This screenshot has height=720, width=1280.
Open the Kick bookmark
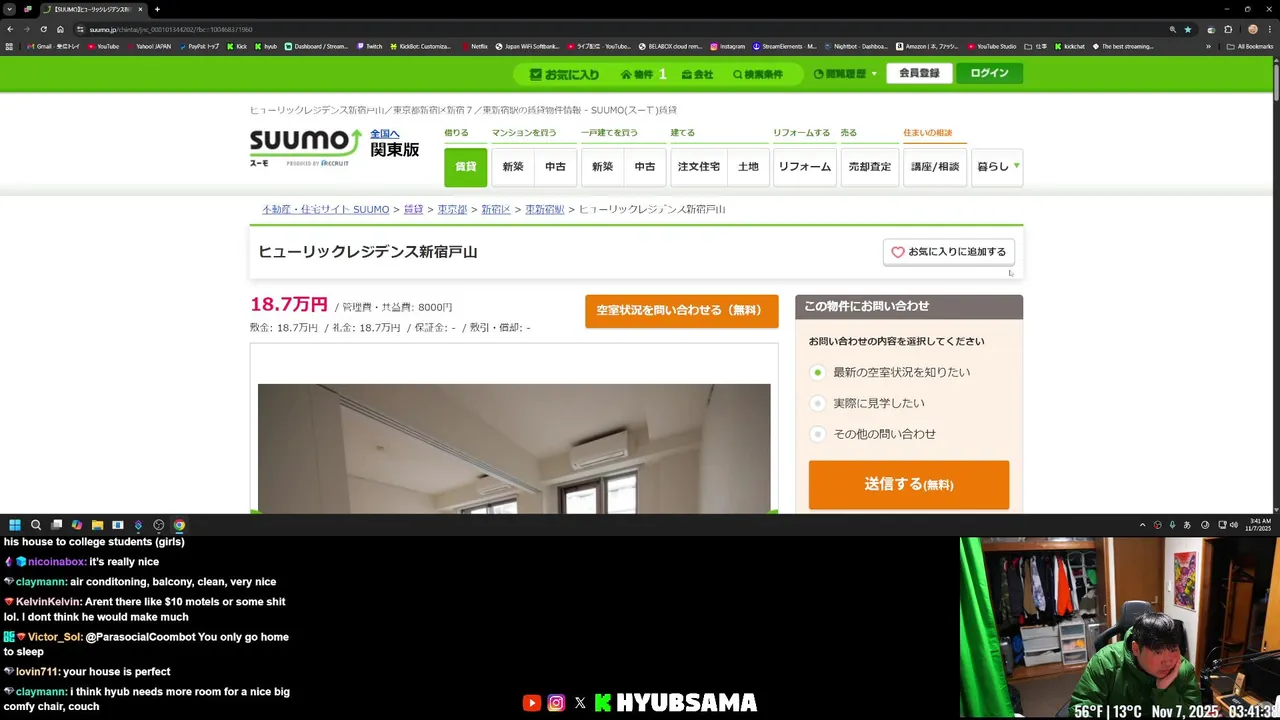(237, 46)
